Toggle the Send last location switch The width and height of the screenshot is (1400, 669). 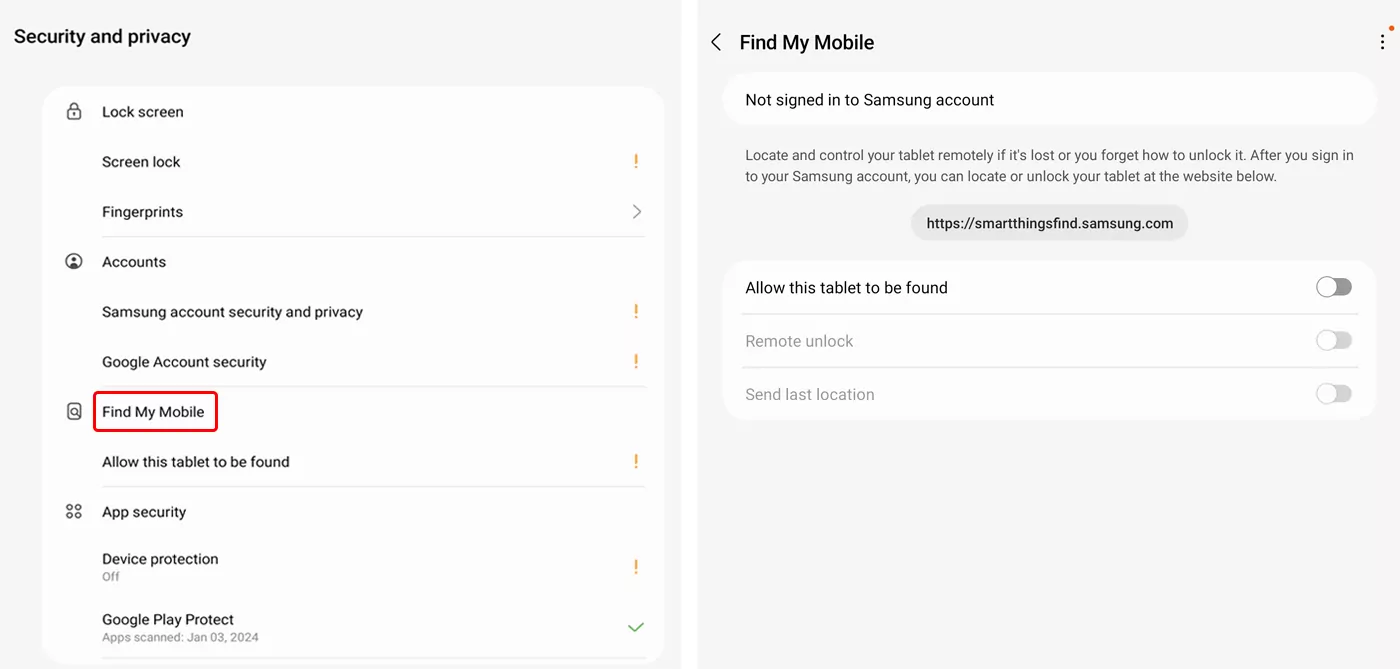coord(1334,394)
